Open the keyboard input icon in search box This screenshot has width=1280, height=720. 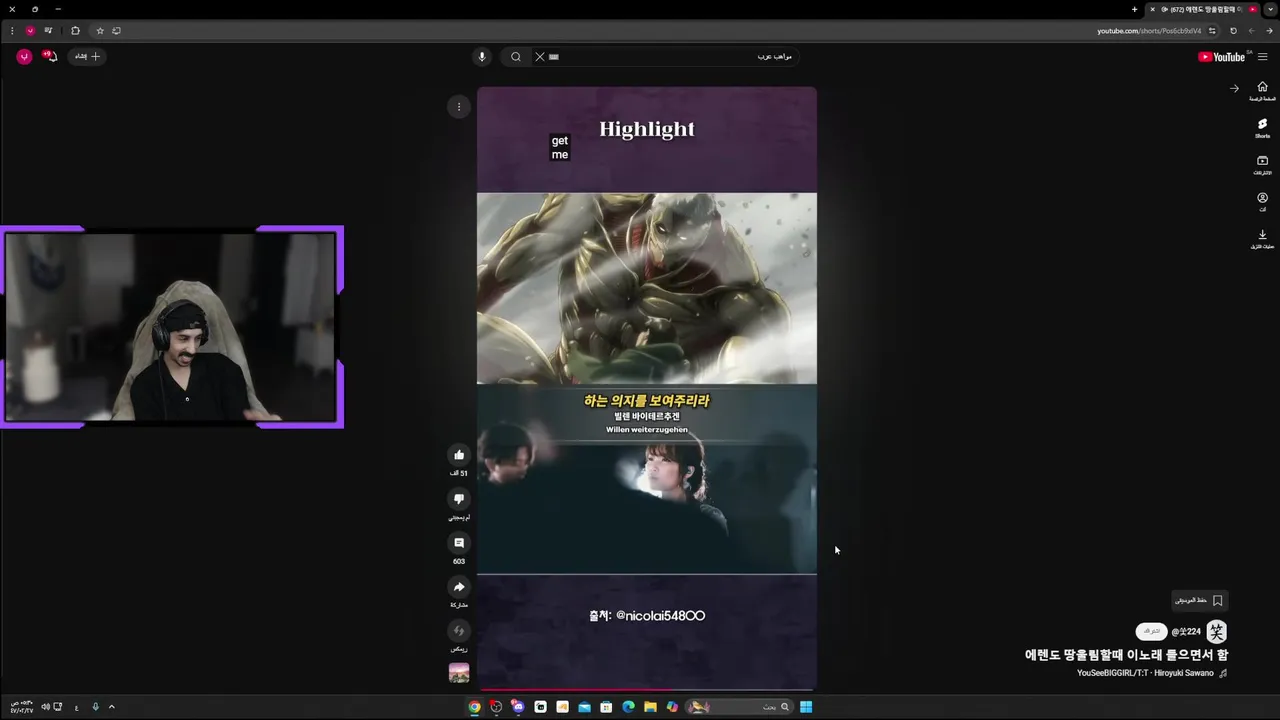[554, 57]
